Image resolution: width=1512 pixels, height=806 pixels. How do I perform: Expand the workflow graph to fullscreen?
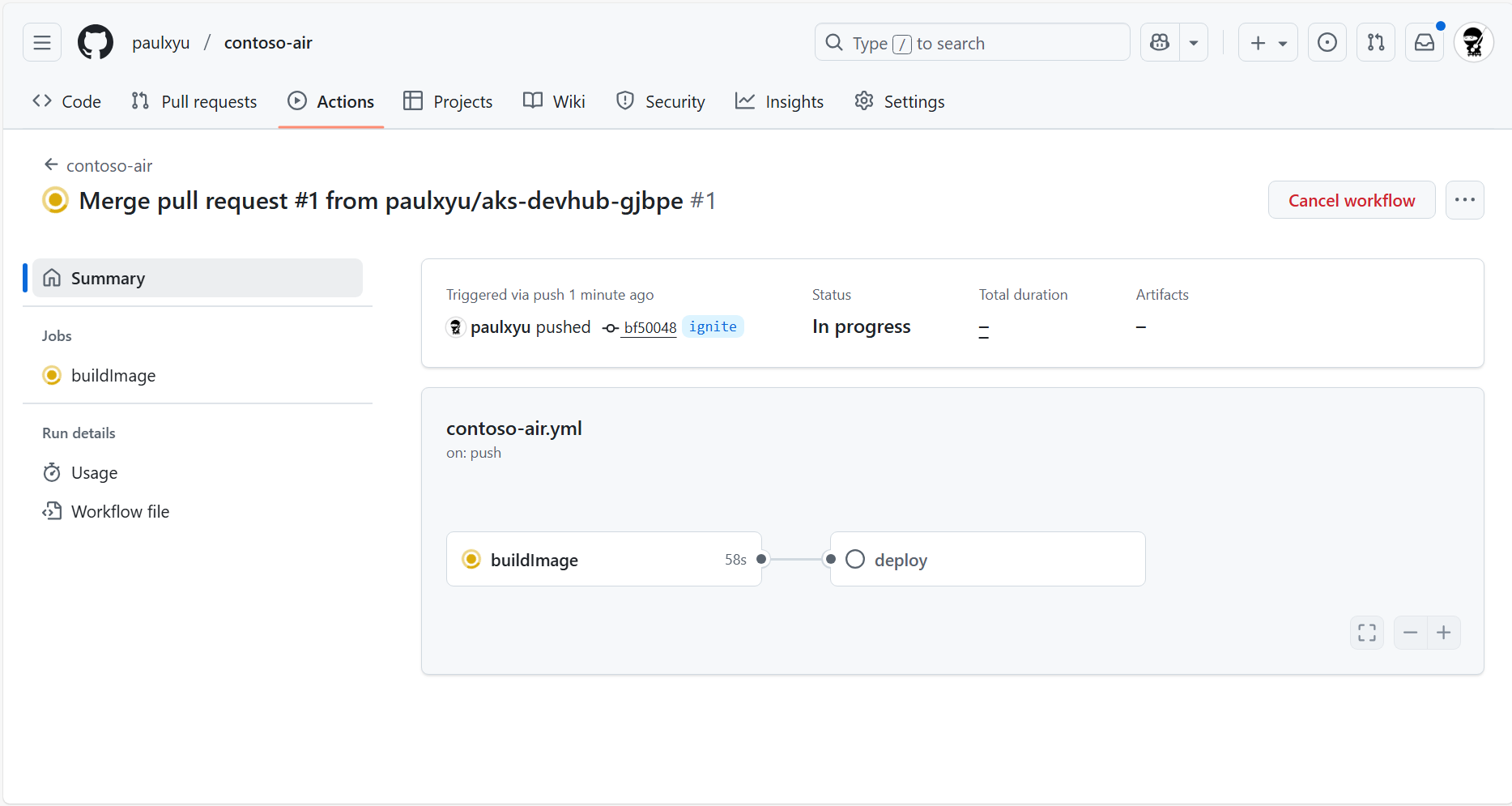(x=1366, y=633)
